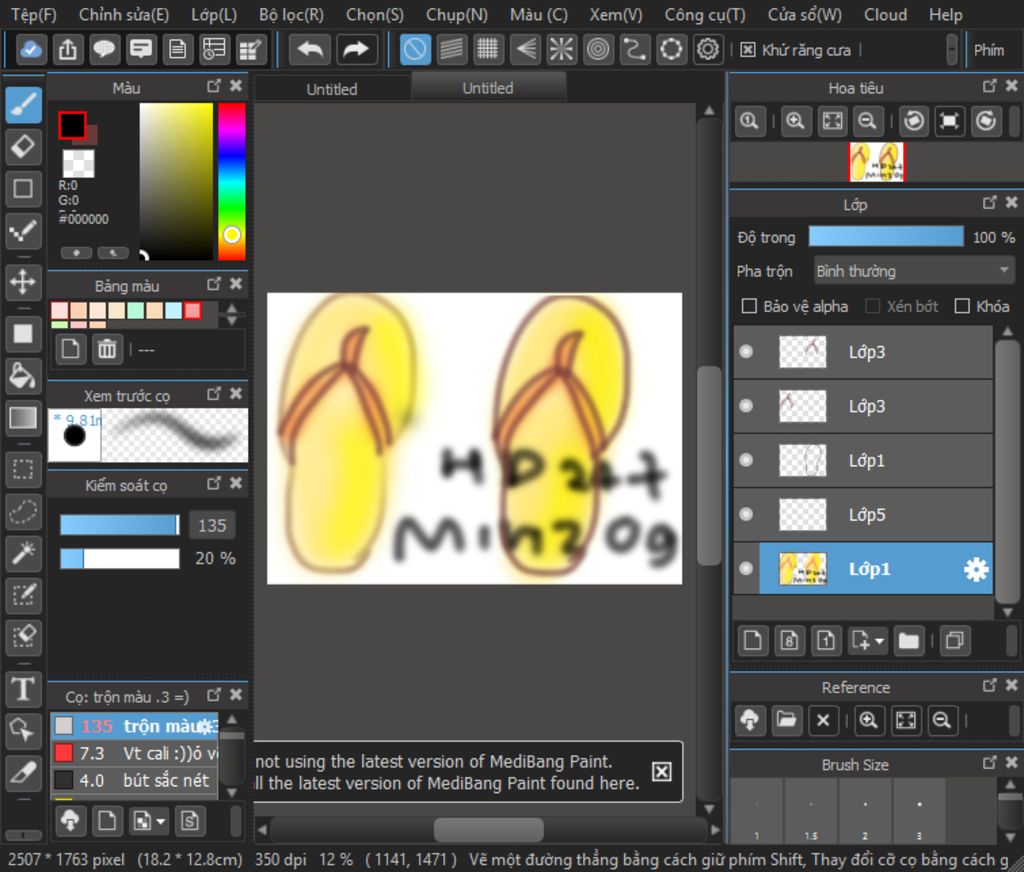The height and width of the screenshot is (872, 1024).
Task: Click horizontal canvas scrollbar
Action: 488,830
